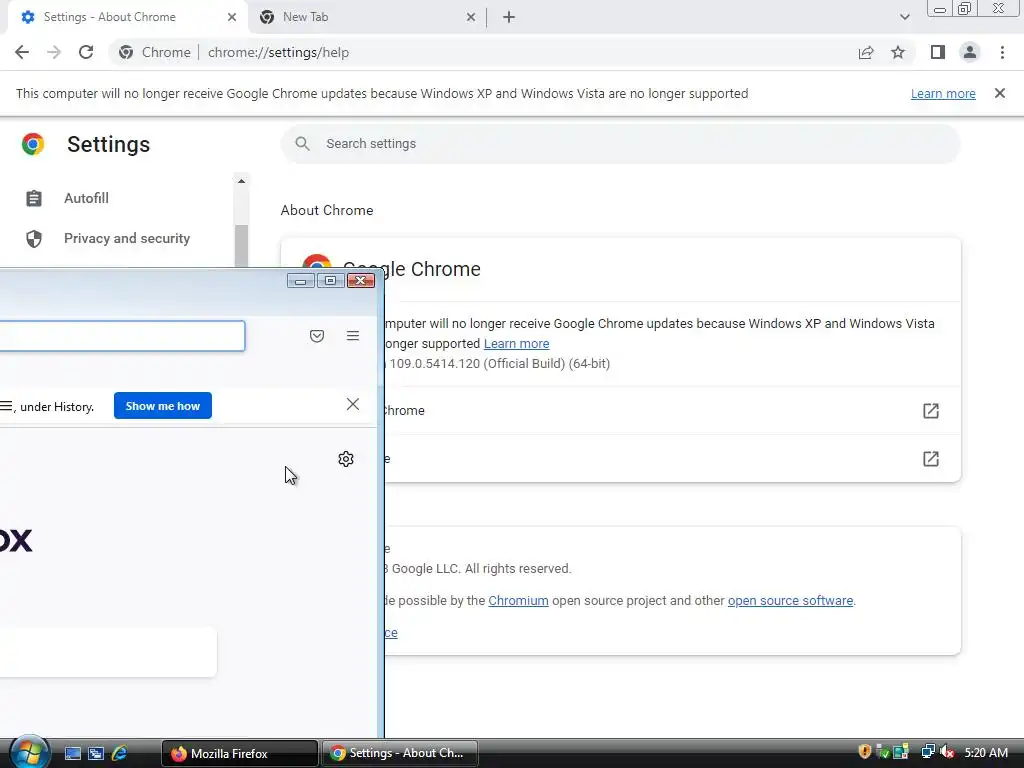
Task: Dismiss the Windows XP/Vista update infobar
Action: [x=1000, y=93]
